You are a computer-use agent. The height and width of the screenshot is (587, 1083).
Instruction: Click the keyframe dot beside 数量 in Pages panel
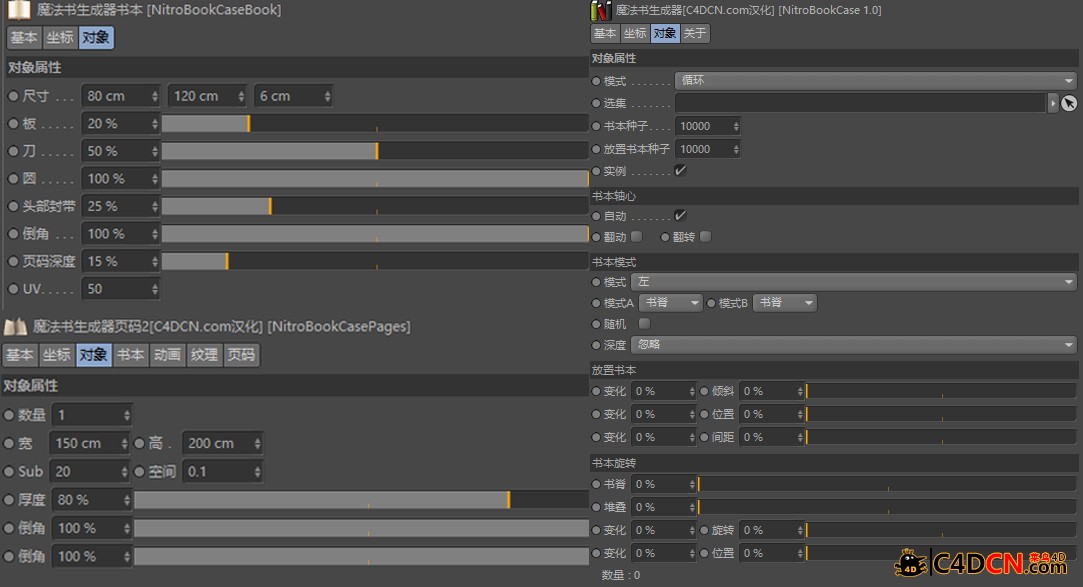coord(9,415)
